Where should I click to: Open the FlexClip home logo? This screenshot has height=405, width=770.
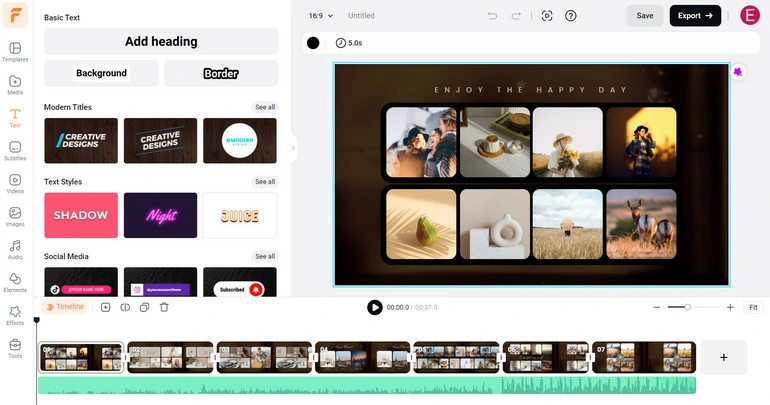tap(15, 15)
